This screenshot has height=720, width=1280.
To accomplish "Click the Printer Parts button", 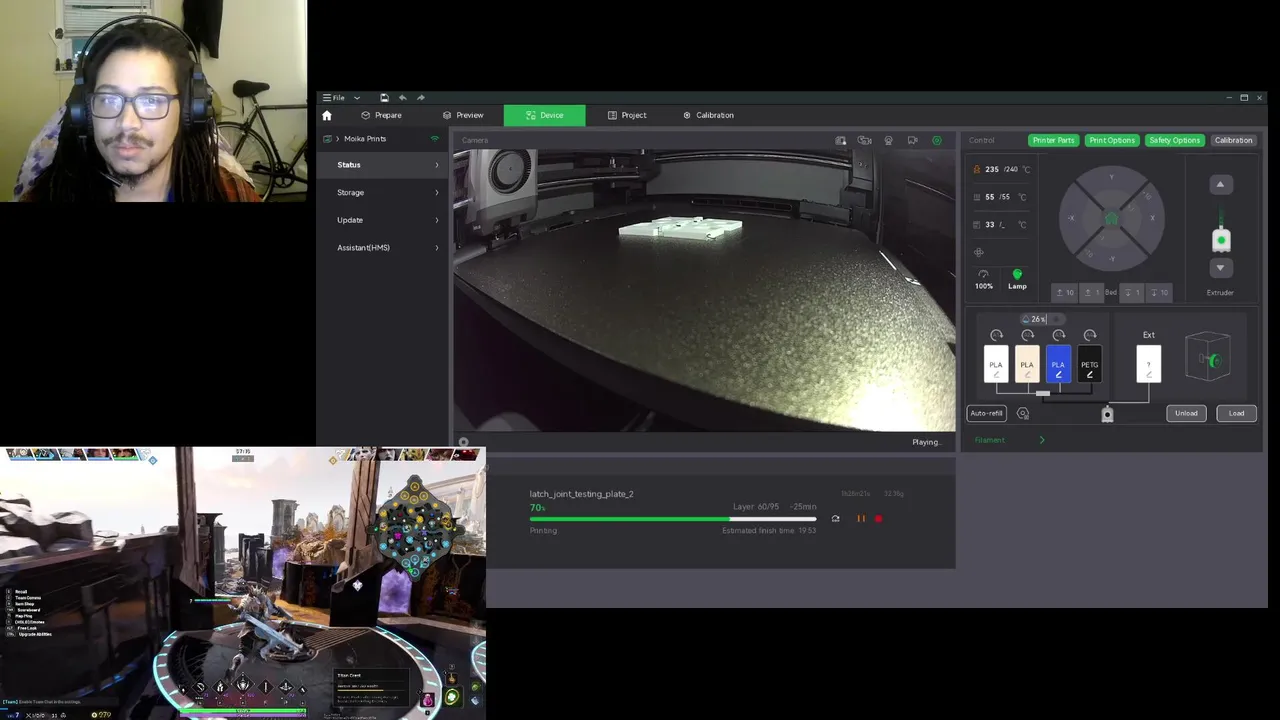I will point(1053,140).
